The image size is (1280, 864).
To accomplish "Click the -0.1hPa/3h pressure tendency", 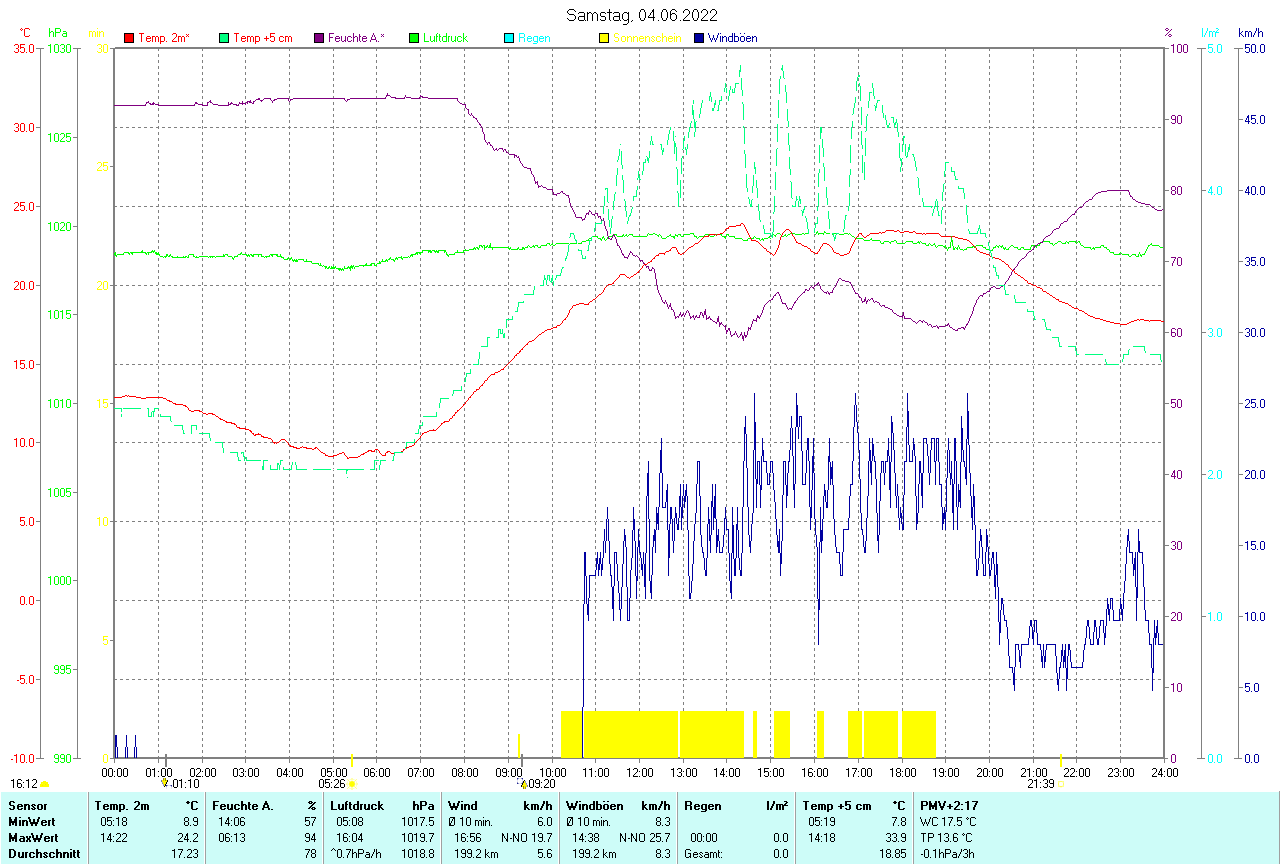I will [x=947, y=854].
